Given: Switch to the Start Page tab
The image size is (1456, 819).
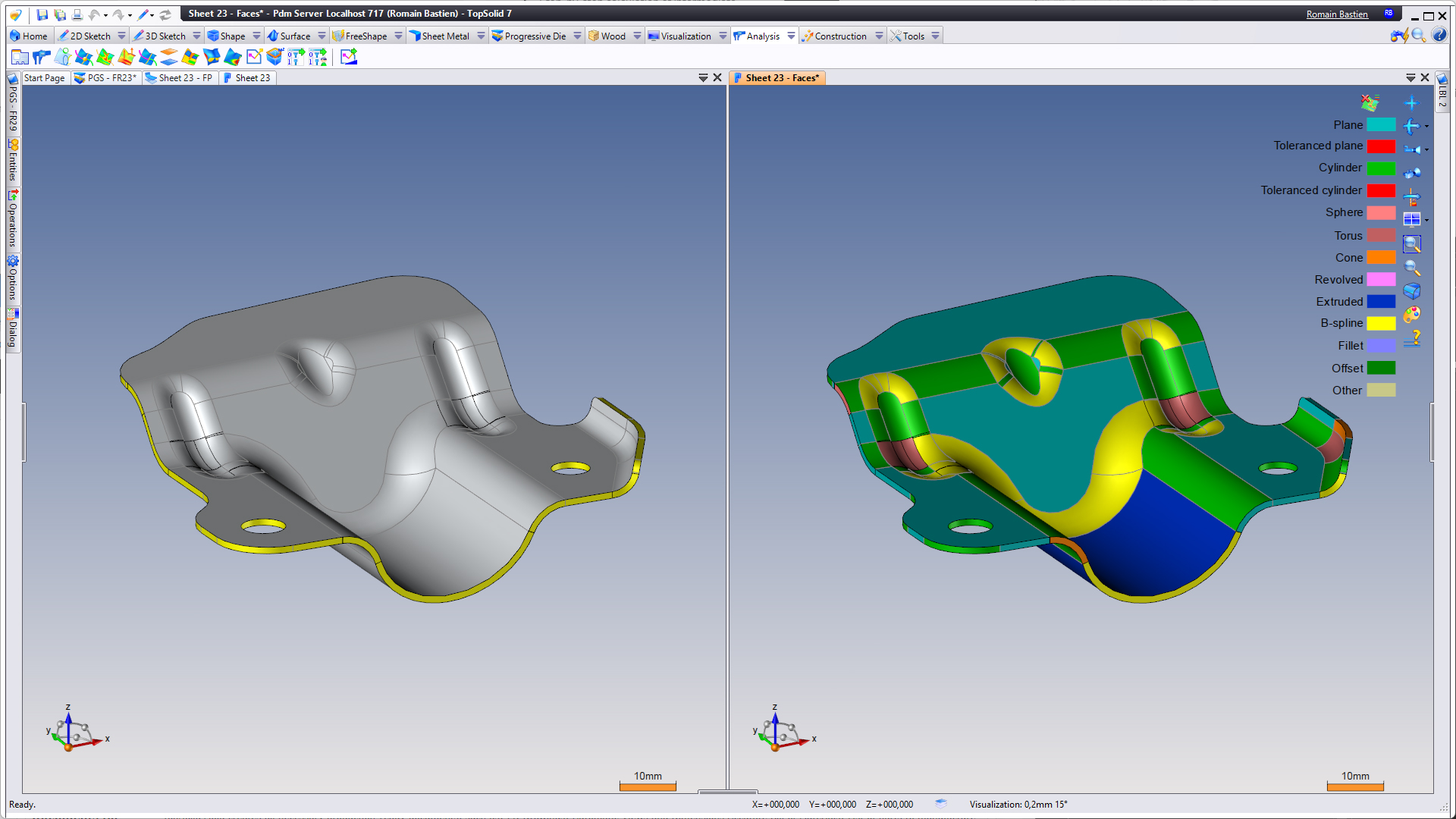Looking at the screenshot, I should coord(44,78).
